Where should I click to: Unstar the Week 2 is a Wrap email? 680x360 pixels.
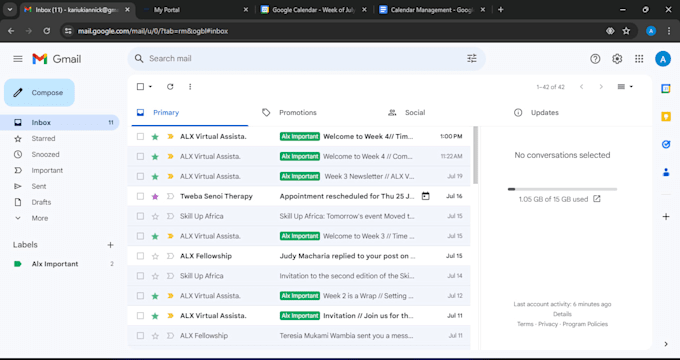155,296
